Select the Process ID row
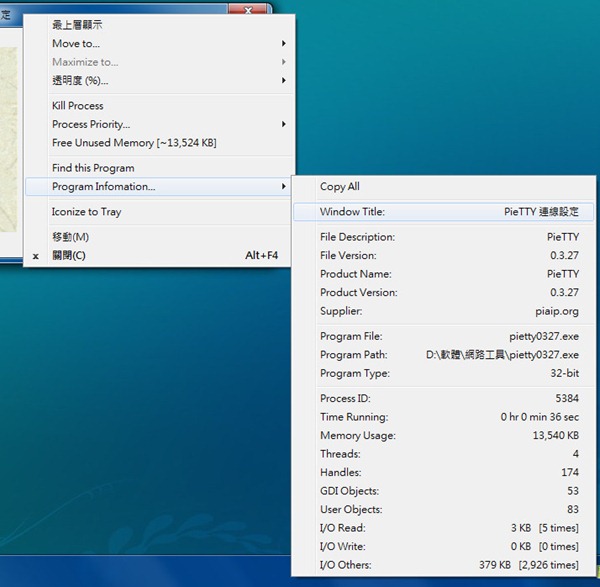 point(444,398)
